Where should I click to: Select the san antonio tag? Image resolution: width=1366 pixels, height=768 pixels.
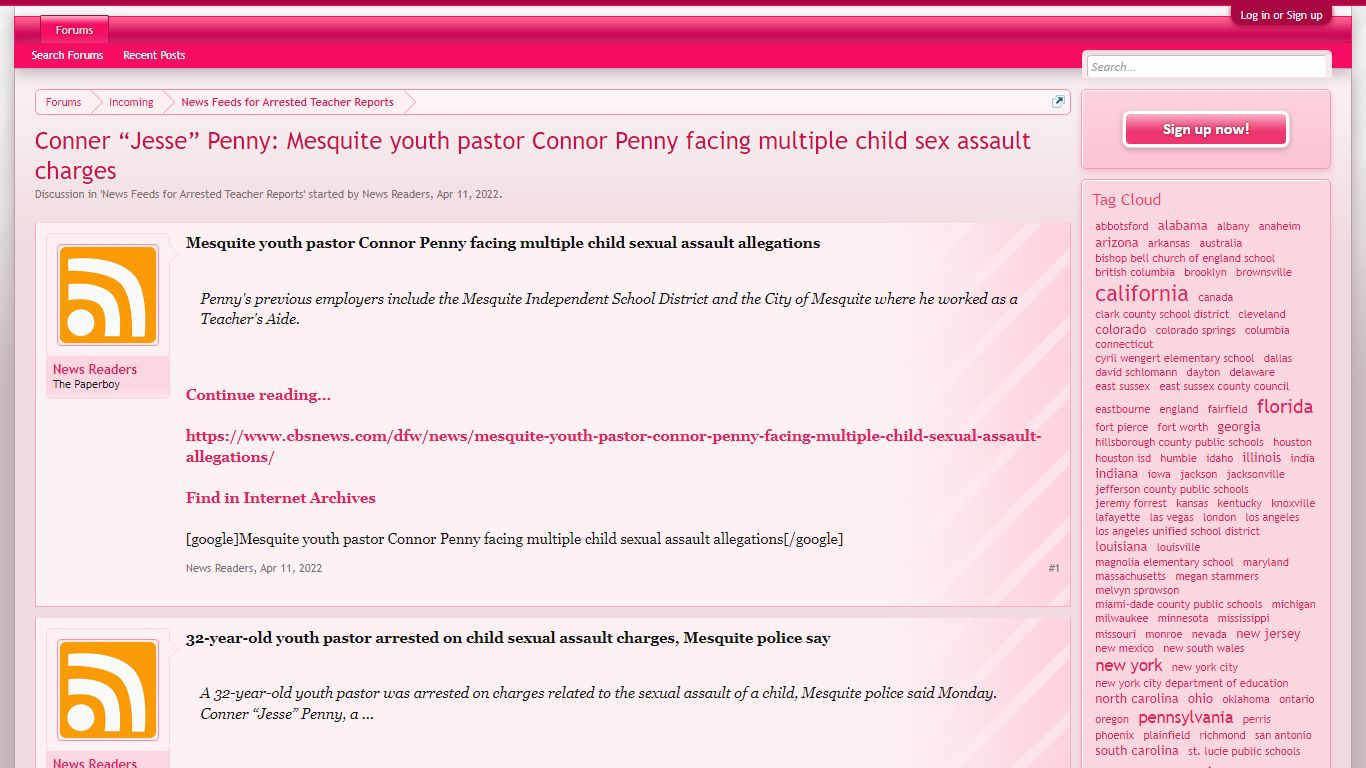(1283, 735)
